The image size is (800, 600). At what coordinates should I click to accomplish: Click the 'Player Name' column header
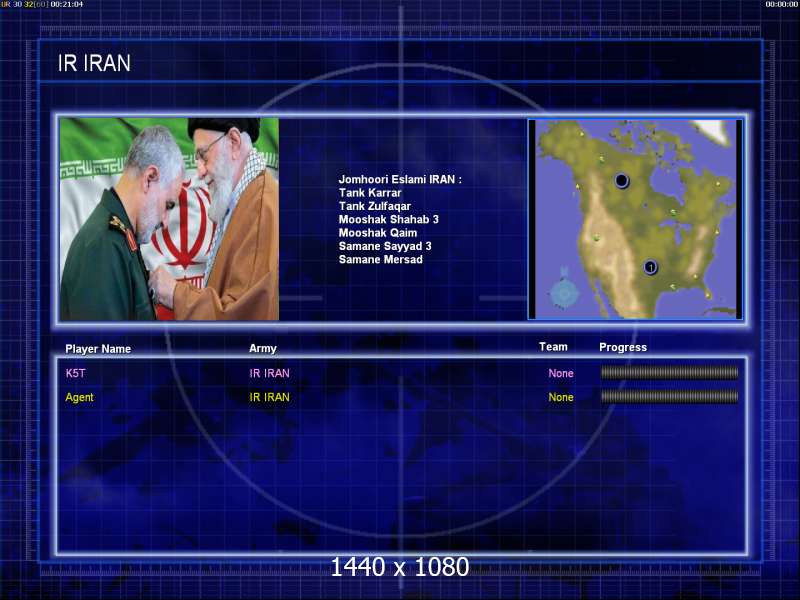click(98, 349)
